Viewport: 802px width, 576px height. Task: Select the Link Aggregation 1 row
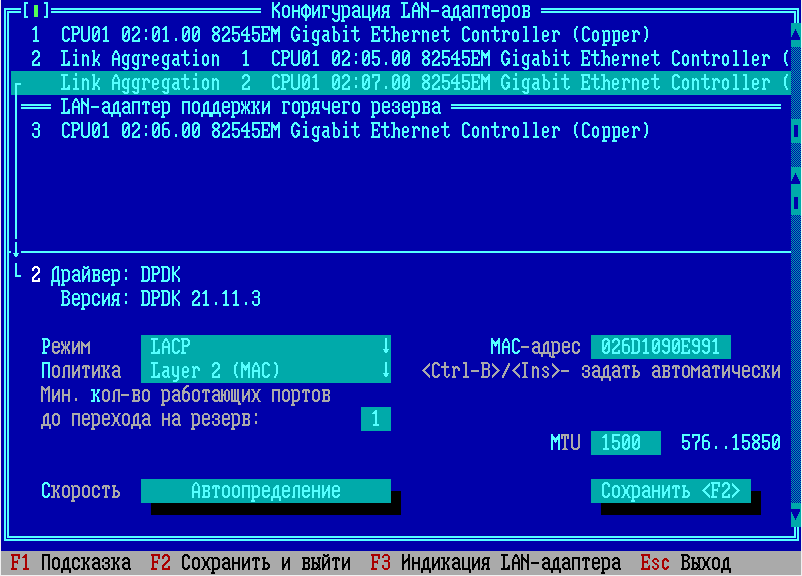[x=400, y=59]
